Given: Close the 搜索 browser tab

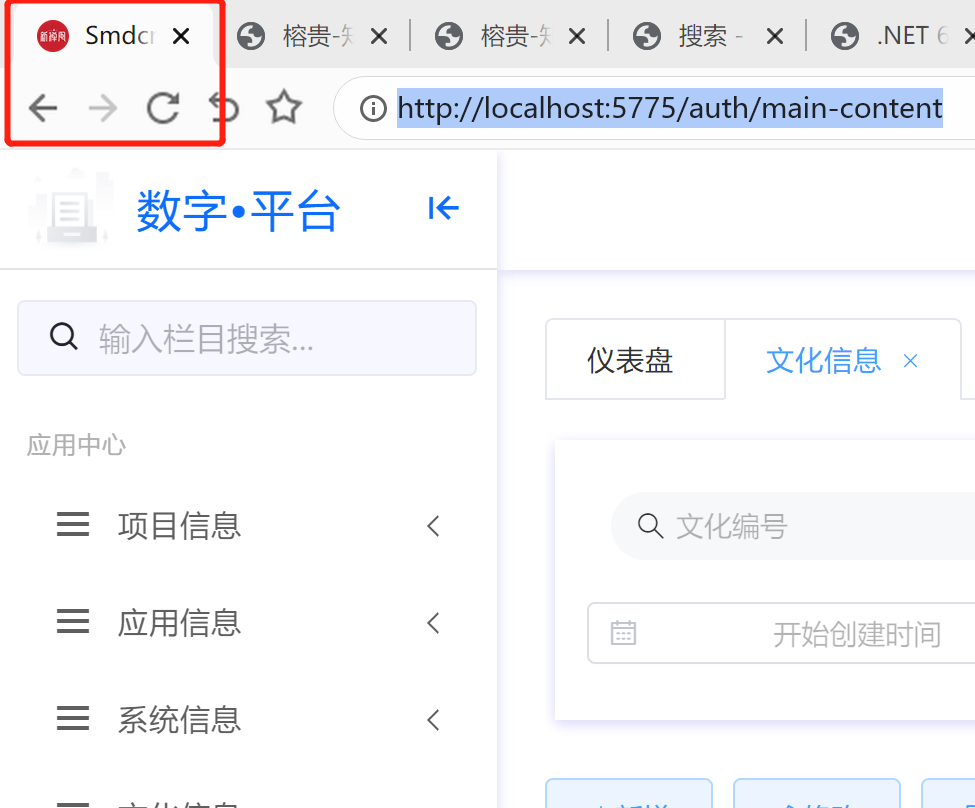Looking at the screenshot, I should tap(775, 37).
